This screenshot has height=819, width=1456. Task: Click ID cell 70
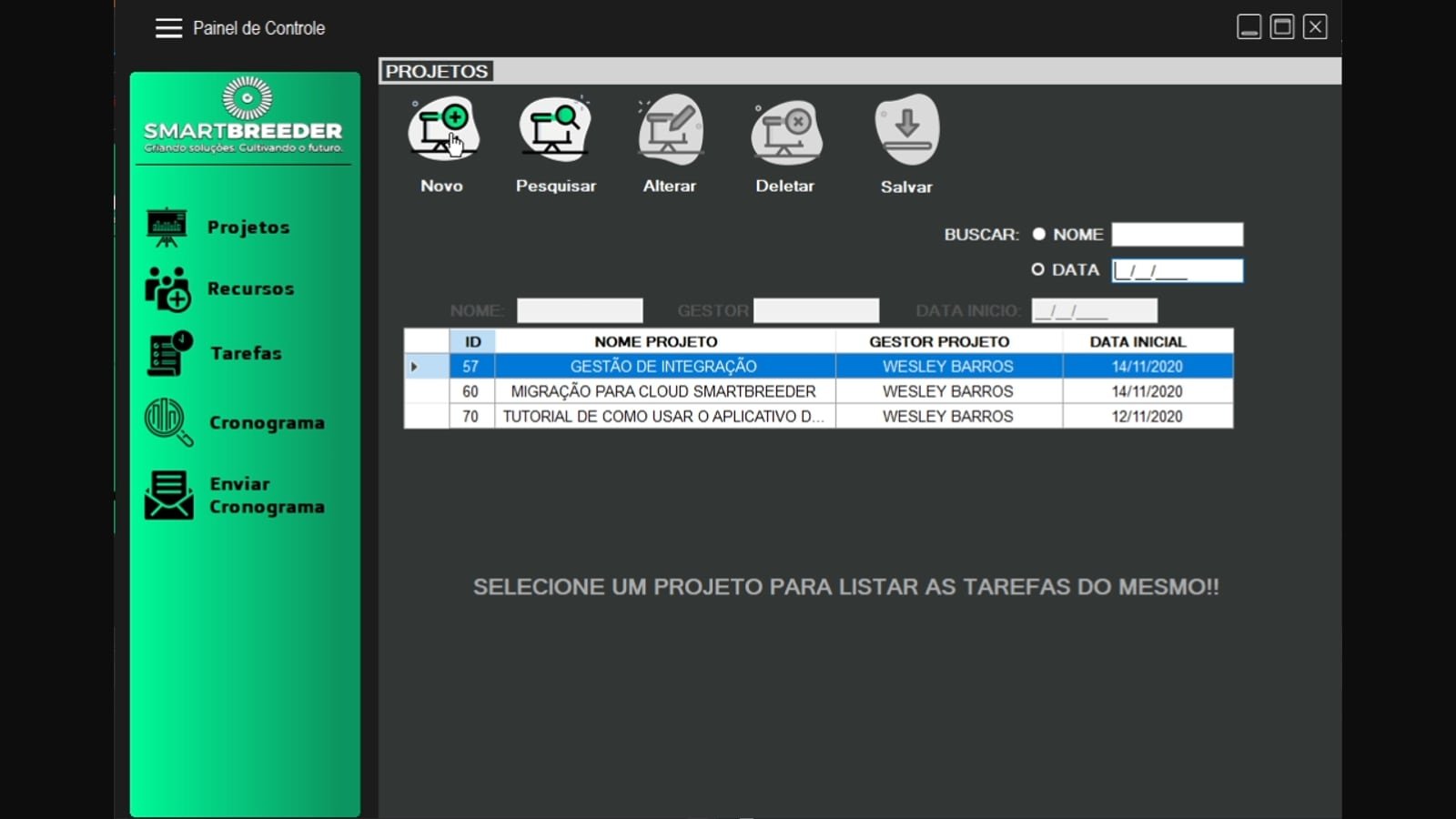[471, 416]
